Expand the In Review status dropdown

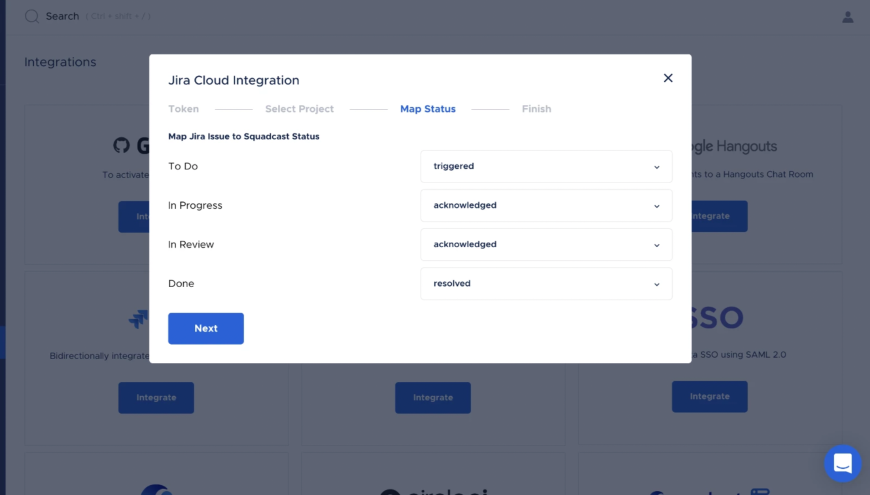[x=546, y=244]
